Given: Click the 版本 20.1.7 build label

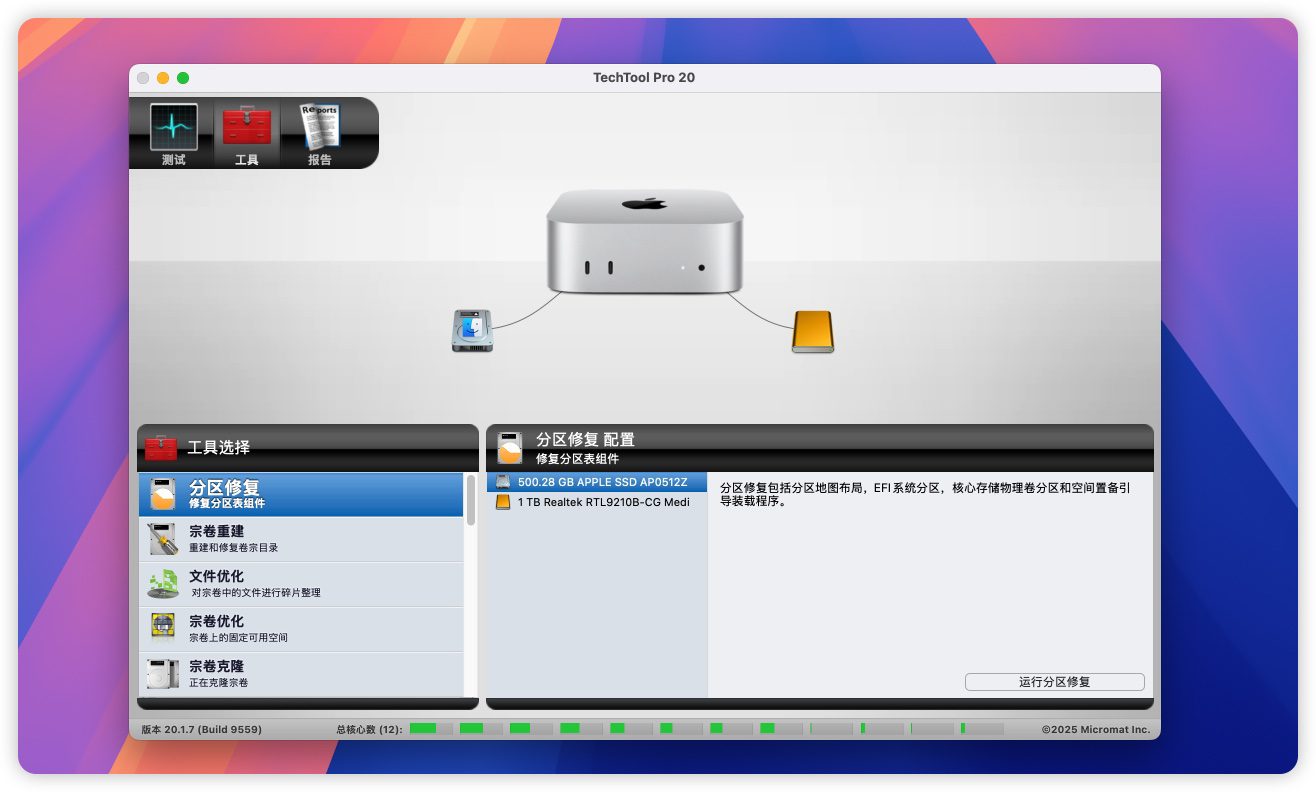Looking at the screenshot, I should click(201, 730).
